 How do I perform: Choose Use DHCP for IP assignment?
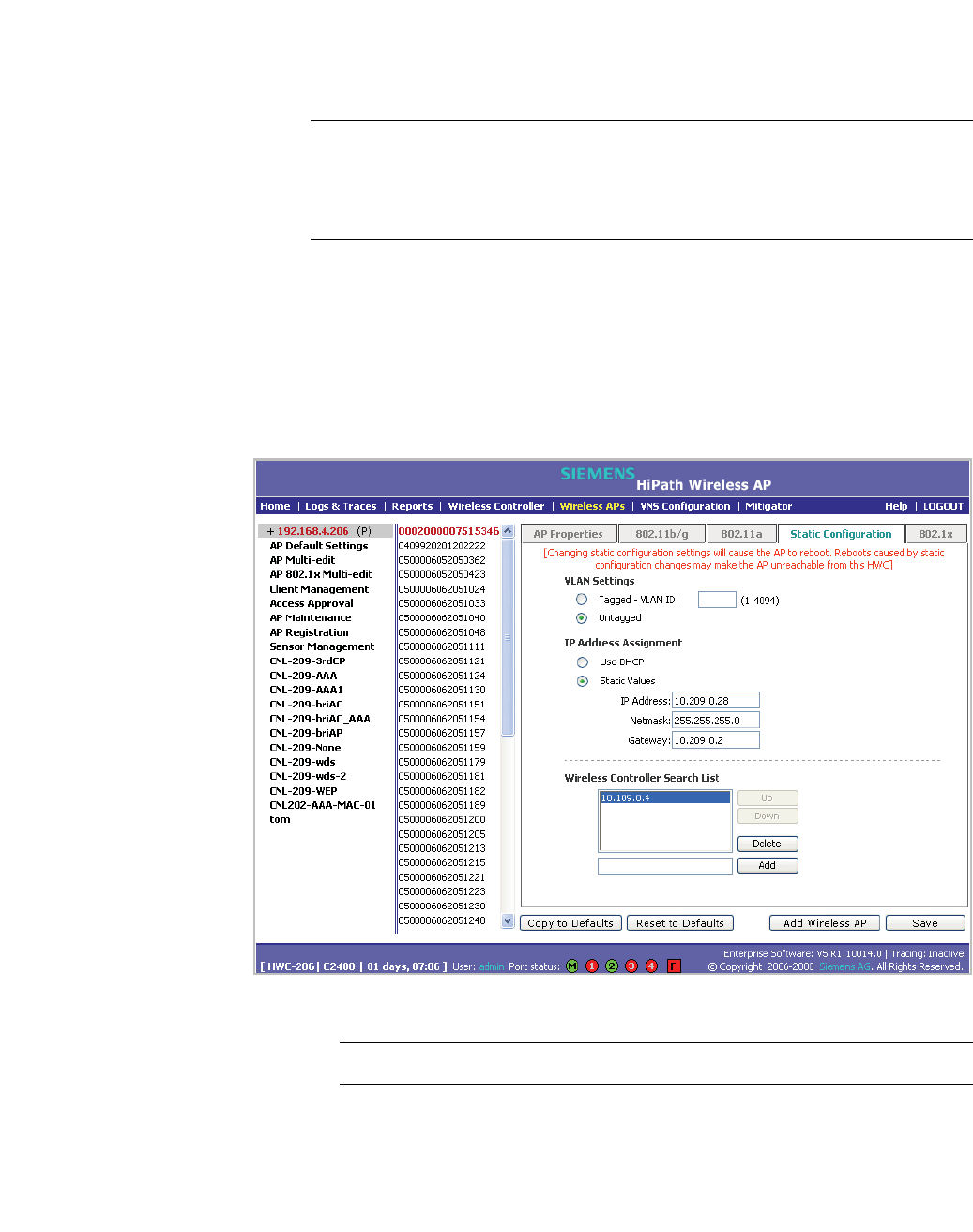[x=583, y=662]
